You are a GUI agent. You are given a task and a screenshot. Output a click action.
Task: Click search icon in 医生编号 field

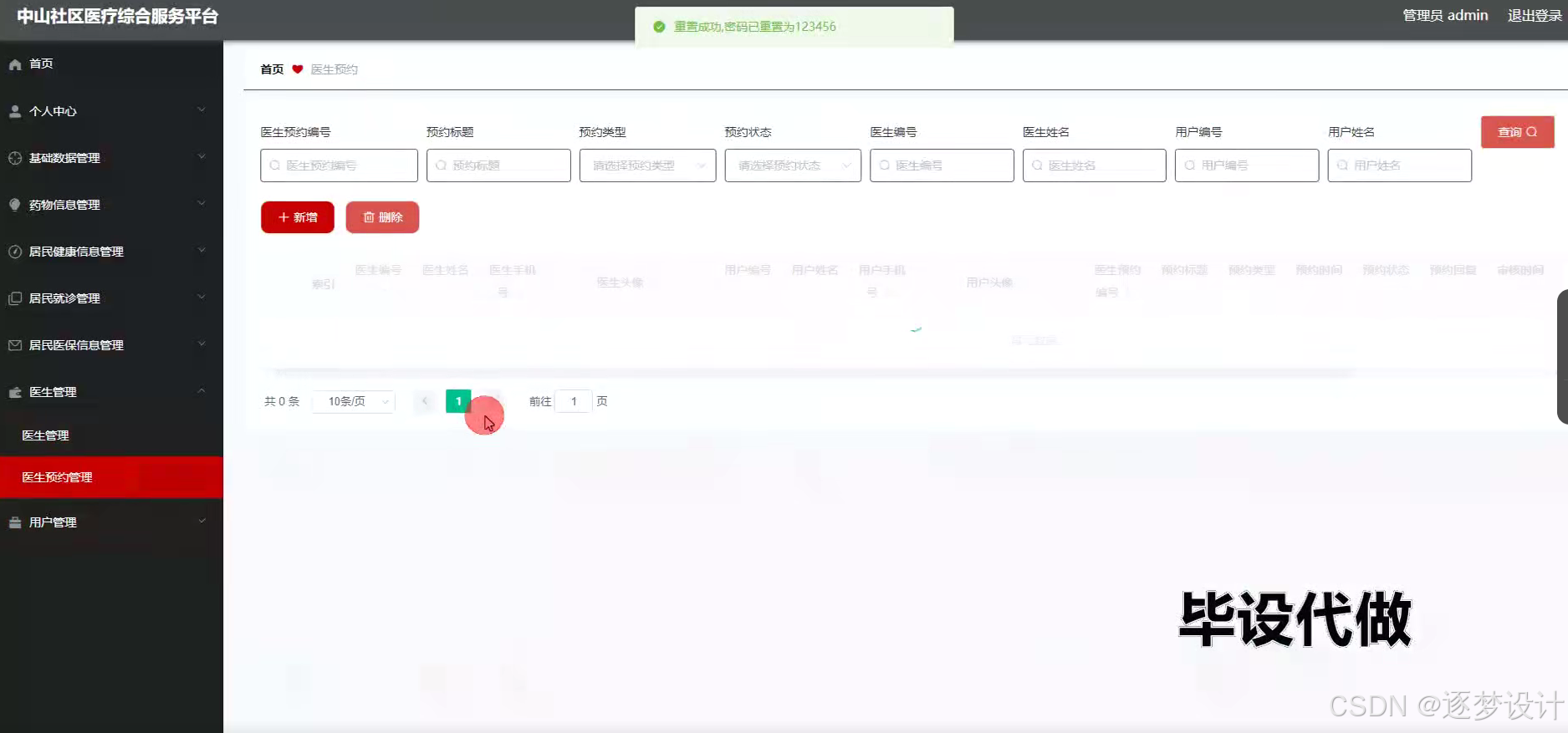click(x=884, y=165)
